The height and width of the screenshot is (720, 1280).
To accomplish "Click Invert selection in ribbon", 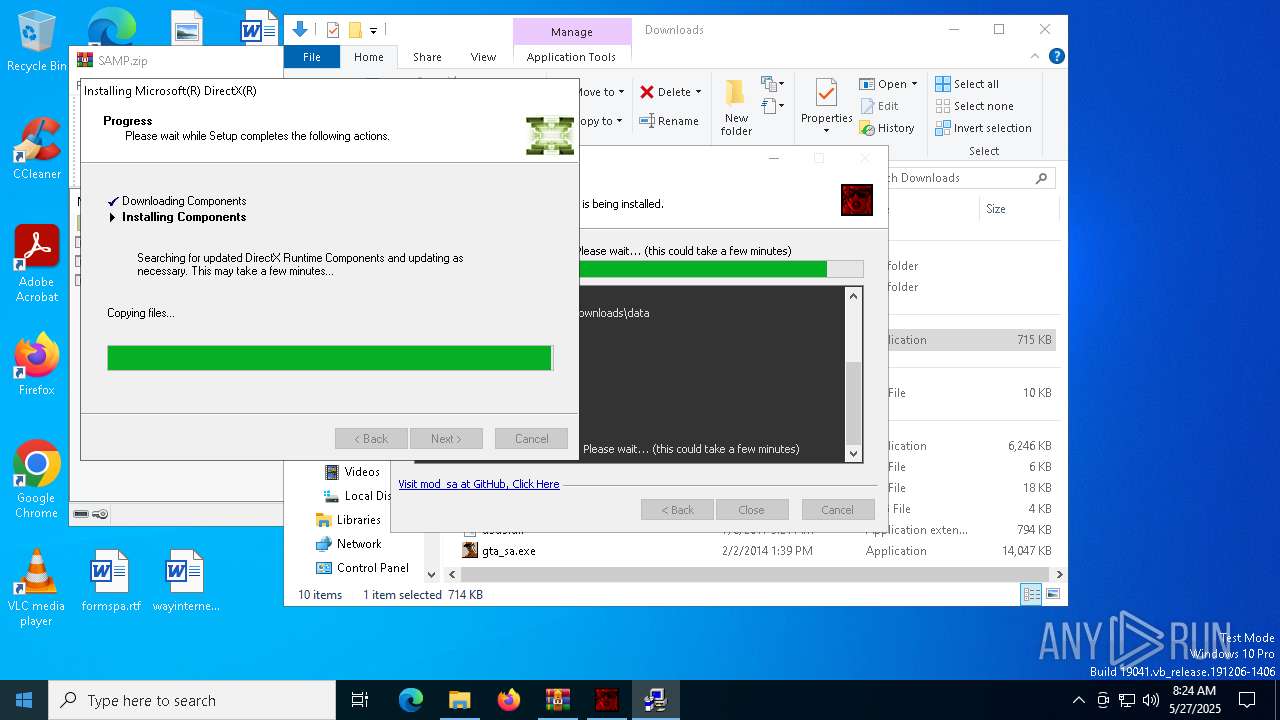I will click(x=983, y=128).
